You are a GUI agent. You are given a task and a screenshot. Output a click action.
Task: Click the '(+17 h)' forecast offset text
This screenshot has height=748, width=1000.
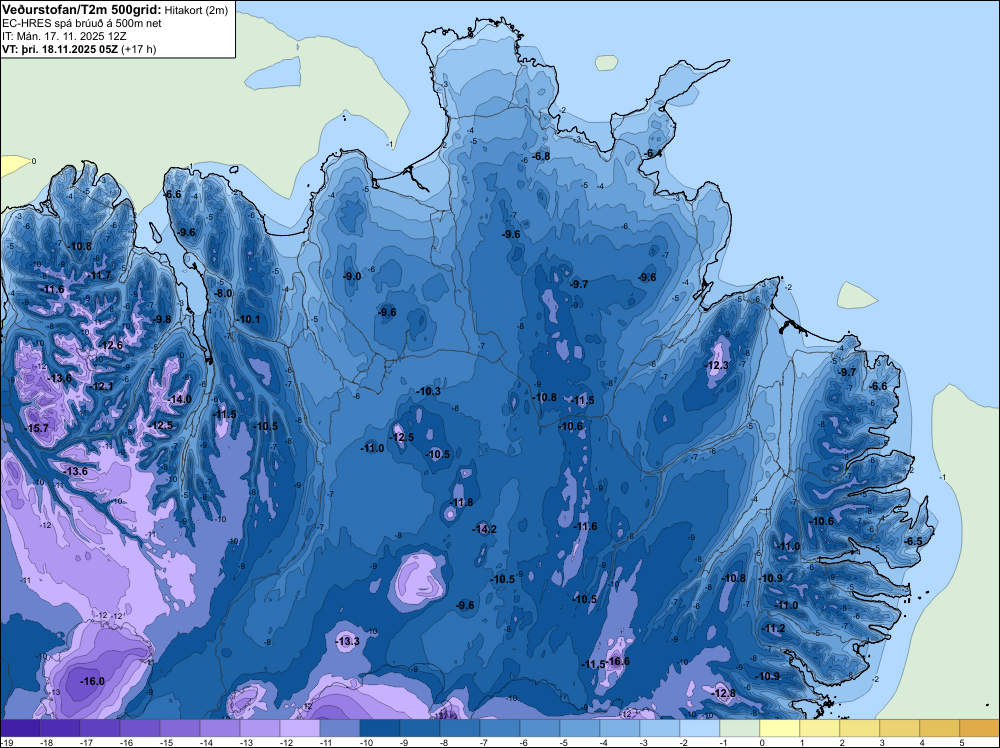(138, 49)
